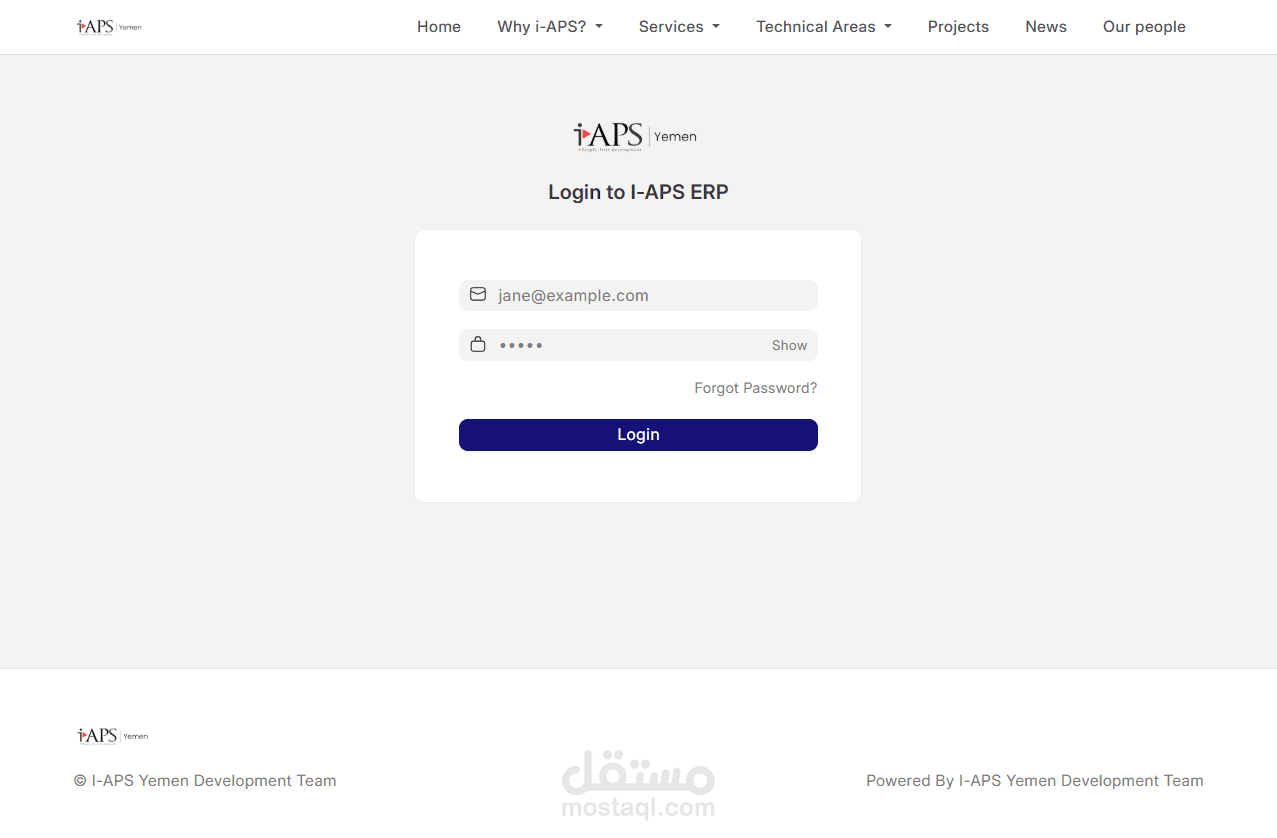1277x838 pixels.
Task: Expand the Why i-APS? dropdown menu
Action: [x=550, y=27]
